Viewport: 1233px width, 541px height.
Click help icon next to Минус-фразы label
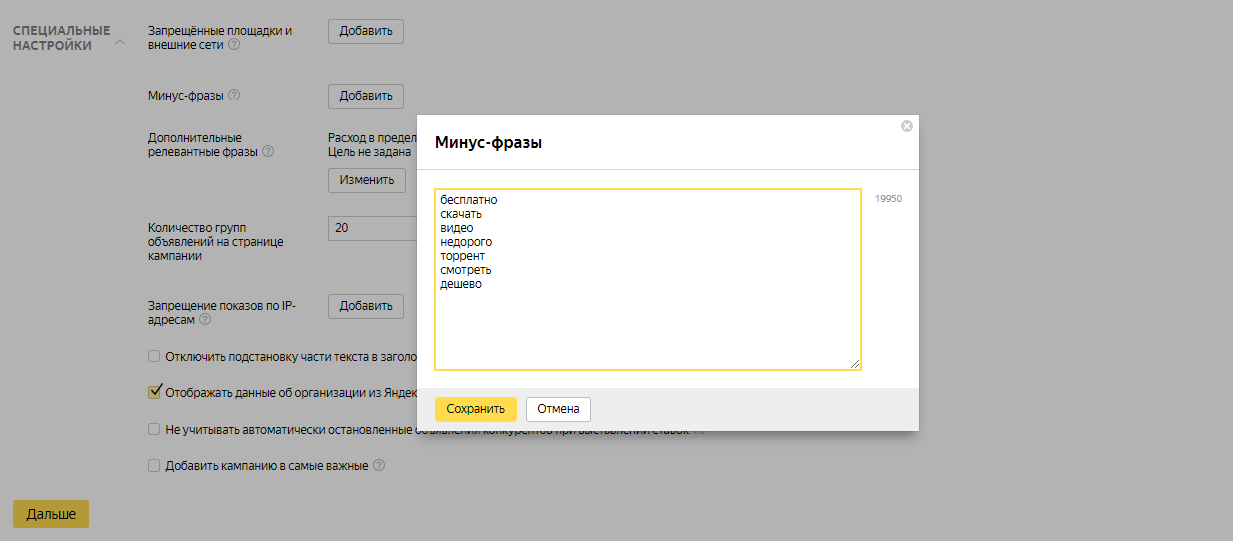click(234, 96)
